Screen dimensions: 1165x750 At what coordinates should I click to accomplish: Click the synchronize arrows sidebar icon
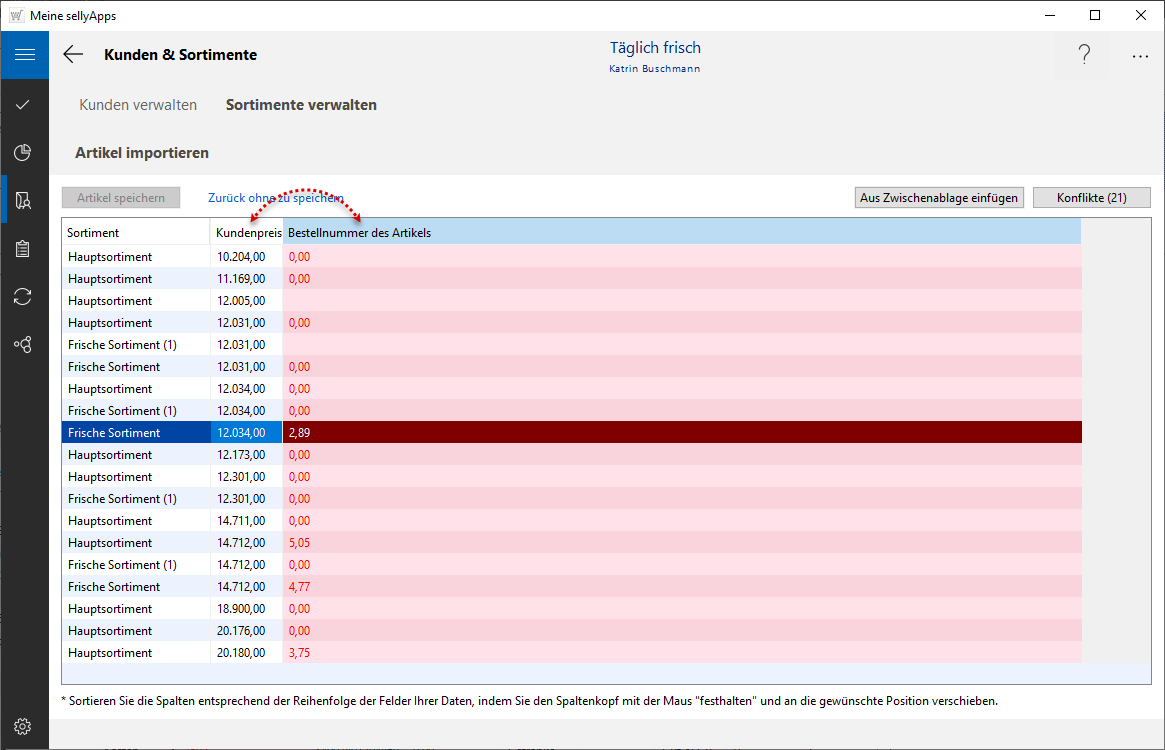coord(24,297)
